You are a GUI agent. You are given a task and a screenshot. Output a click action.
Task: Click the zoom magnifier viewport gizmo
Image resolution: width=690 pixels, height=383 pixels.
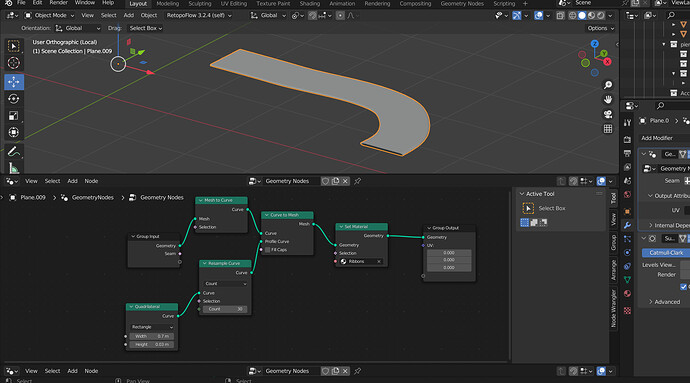coord(608,85)
